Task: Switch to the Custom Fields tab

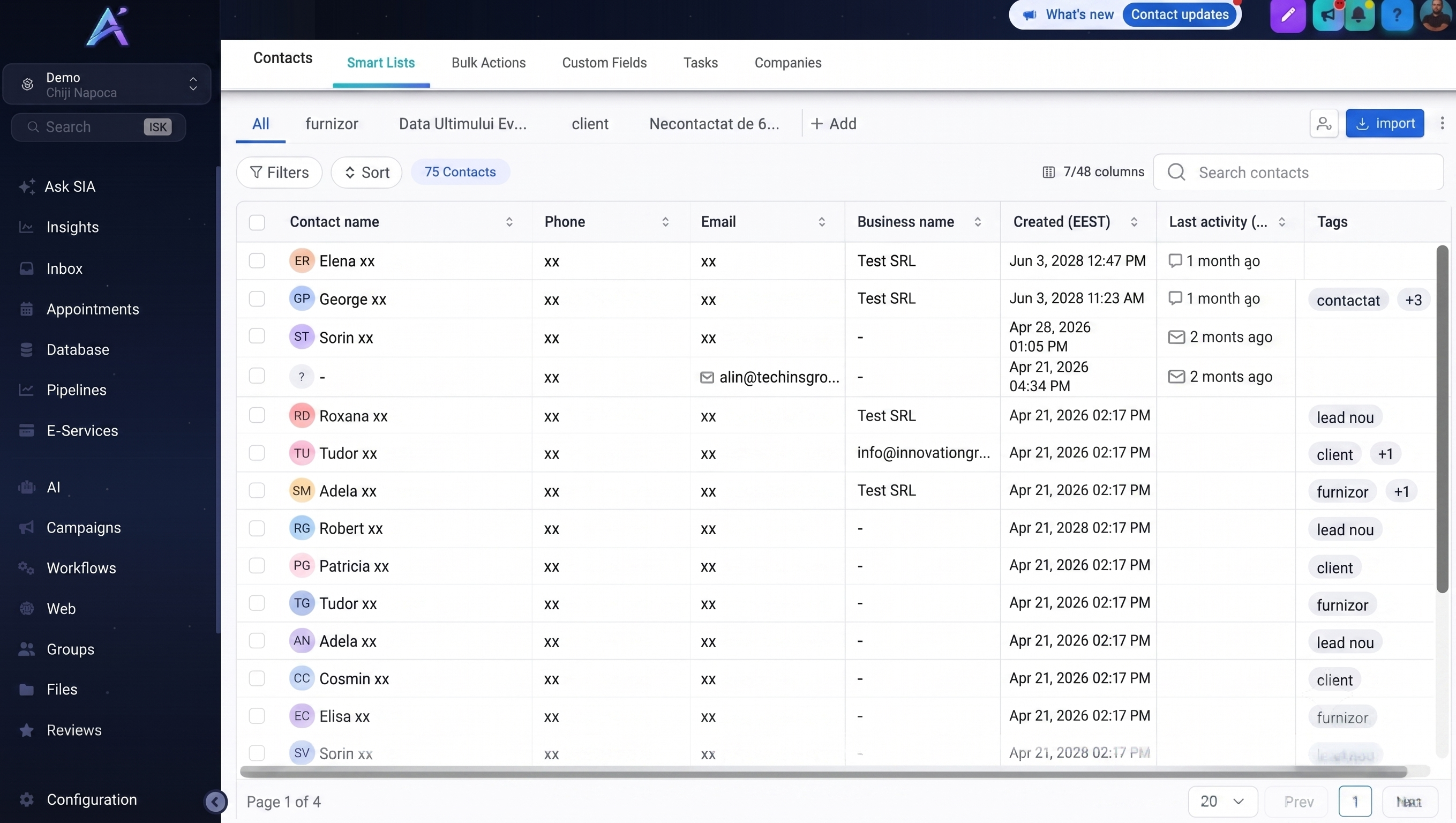Action: point(604,63)
